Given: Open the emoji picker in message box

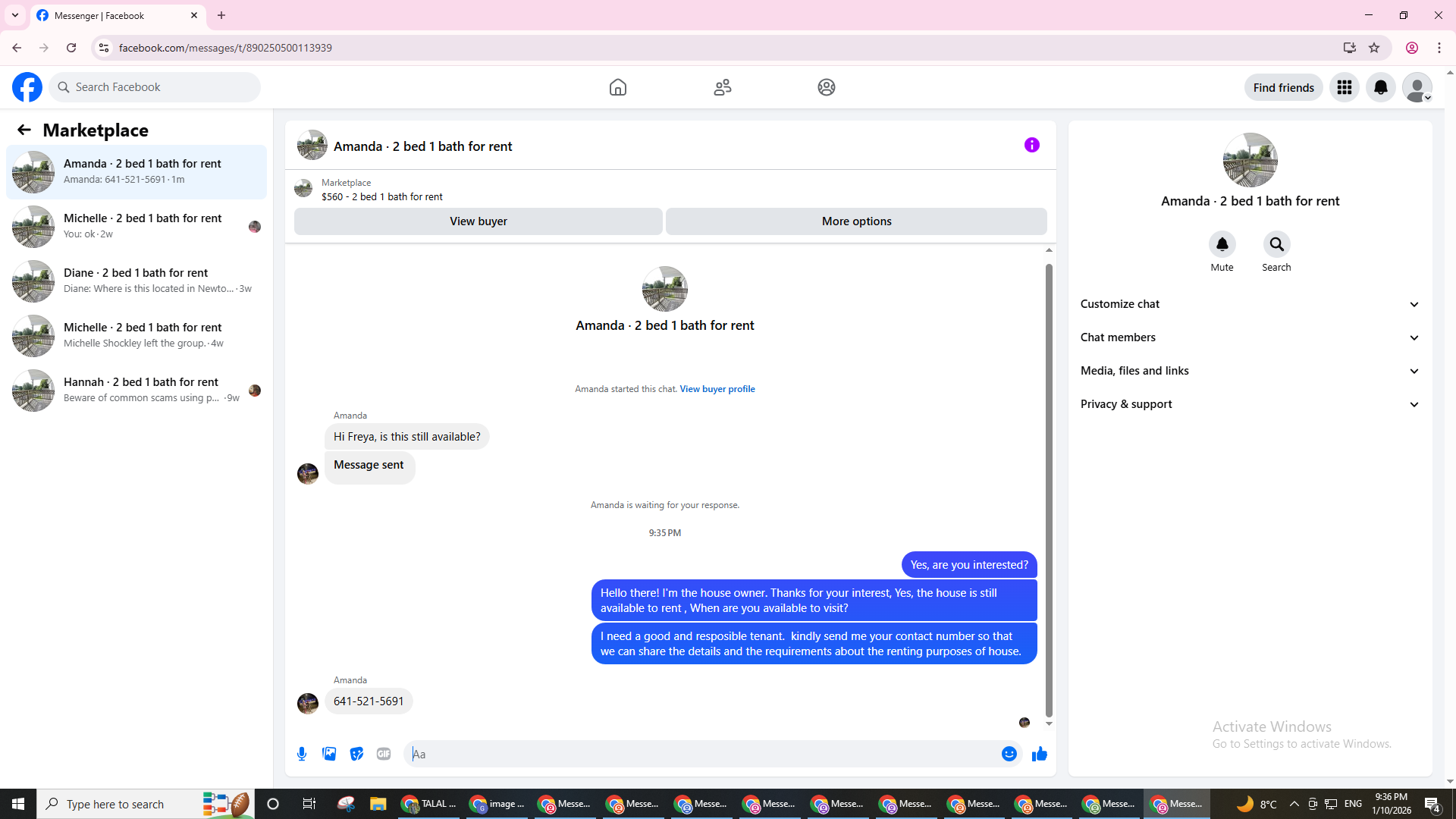Looking at the screenshot, I should 1009,754.
